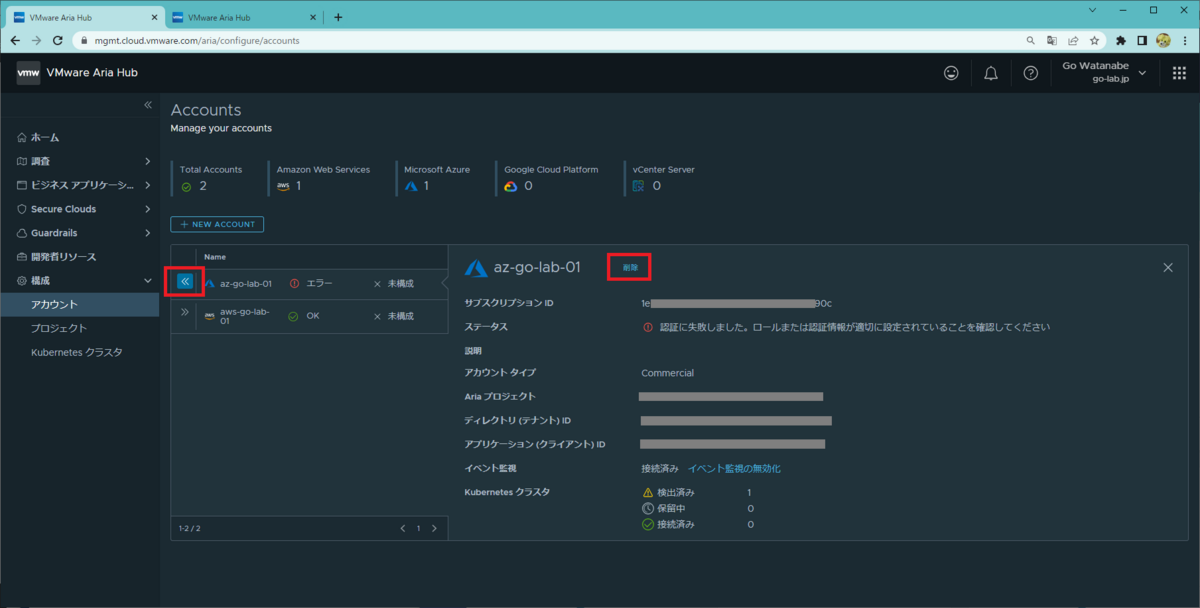This screenshot has height=608, width=1200.
Task: Close the az-go-lab-01 detail panel
Action: coord(1168,268)
